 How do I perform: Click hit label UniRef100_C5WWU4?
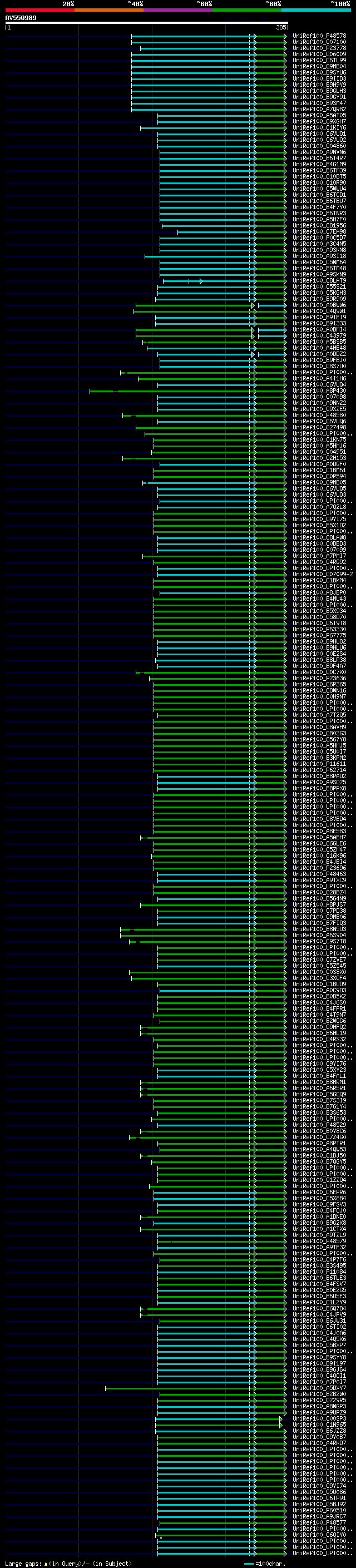[x=319, y=189]
